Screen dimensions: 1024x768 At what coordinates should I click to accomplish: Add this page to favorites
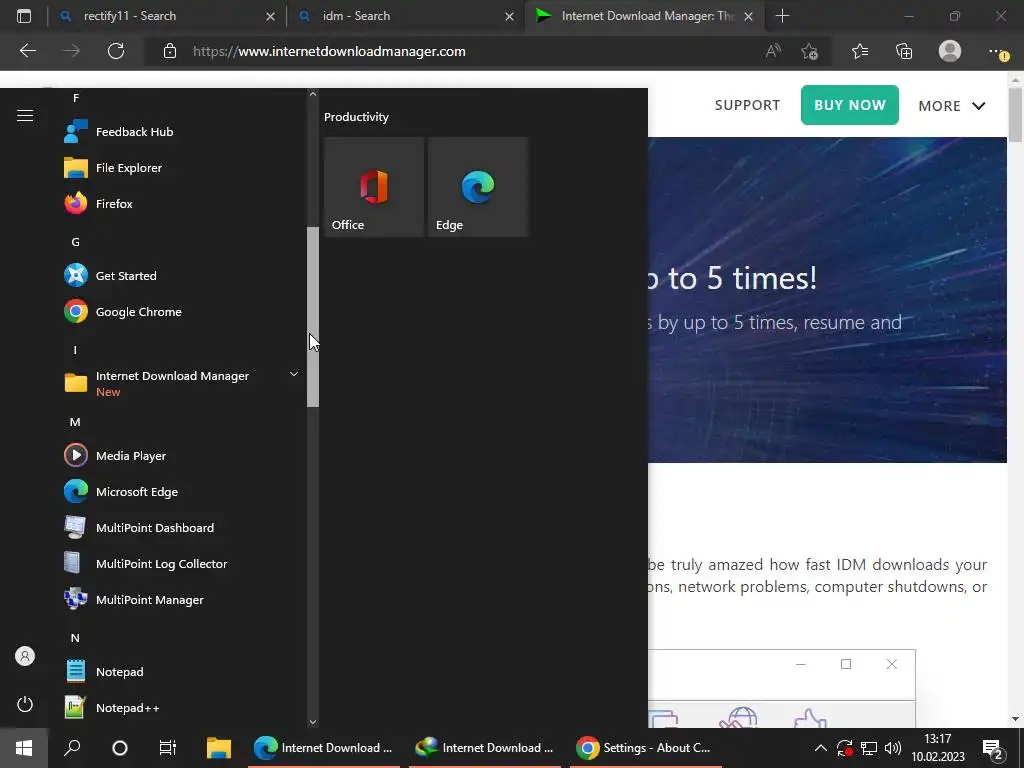[x=810, y=51]
